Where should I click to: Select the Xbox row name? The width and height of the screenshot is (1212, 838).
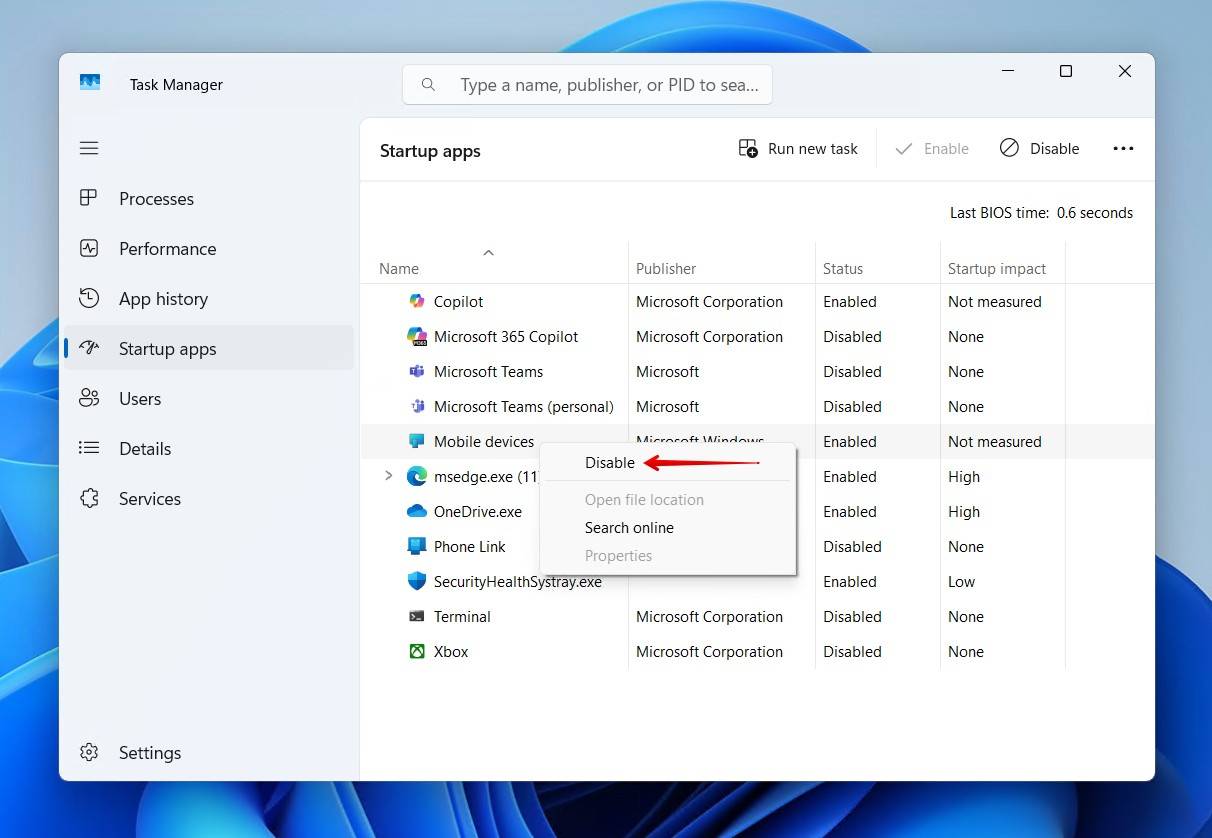451,651
